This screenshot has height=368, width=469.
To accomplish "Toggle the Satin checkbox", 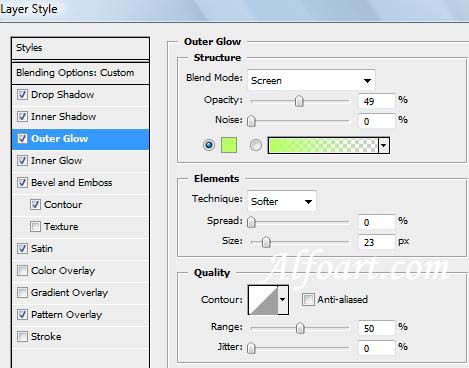I will tap(22, 248).
